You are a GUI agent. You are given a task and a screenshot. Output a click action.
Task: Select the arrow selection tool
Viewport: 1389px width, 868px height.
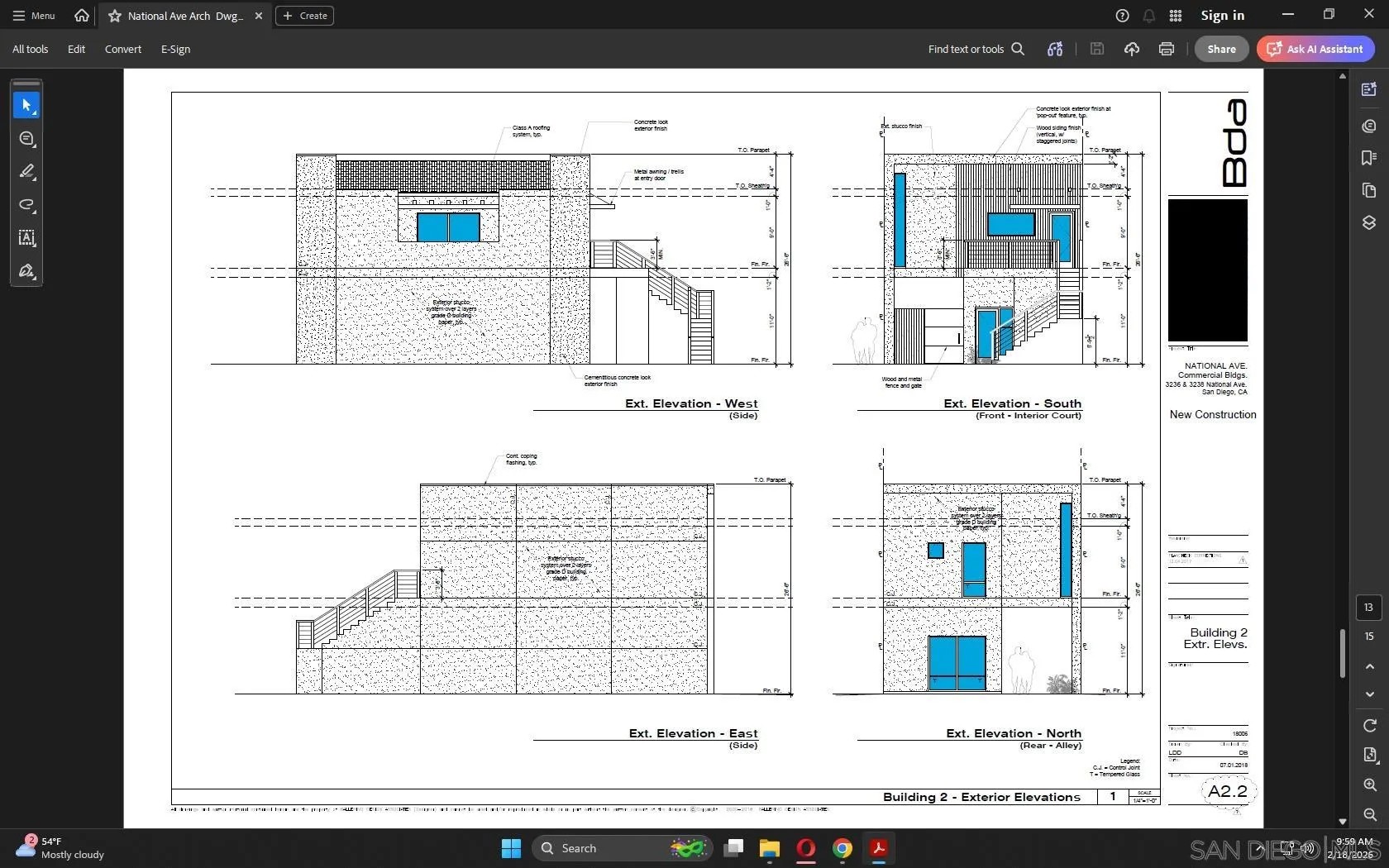tap(26, 106)
